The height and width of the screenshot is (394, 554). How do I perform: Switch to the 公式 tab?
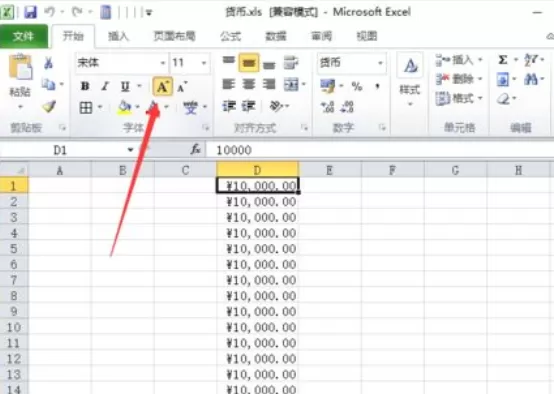click(230, 36)
